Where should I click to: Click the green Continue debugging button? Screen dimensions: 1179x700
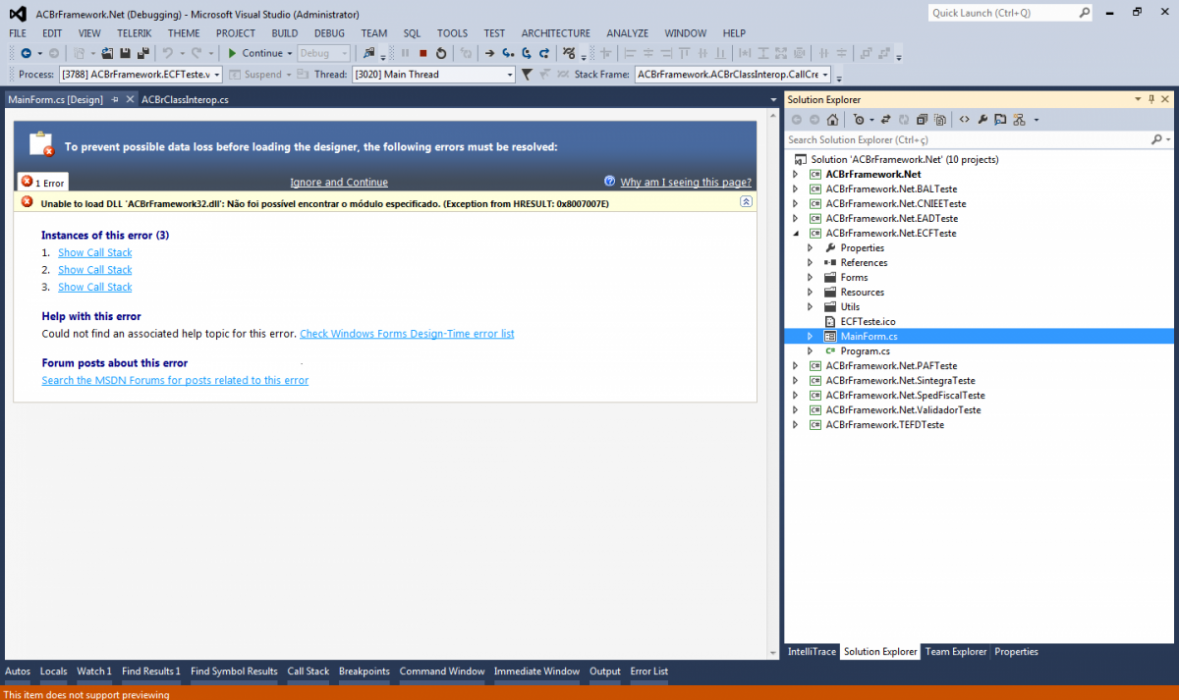(256, 53)
